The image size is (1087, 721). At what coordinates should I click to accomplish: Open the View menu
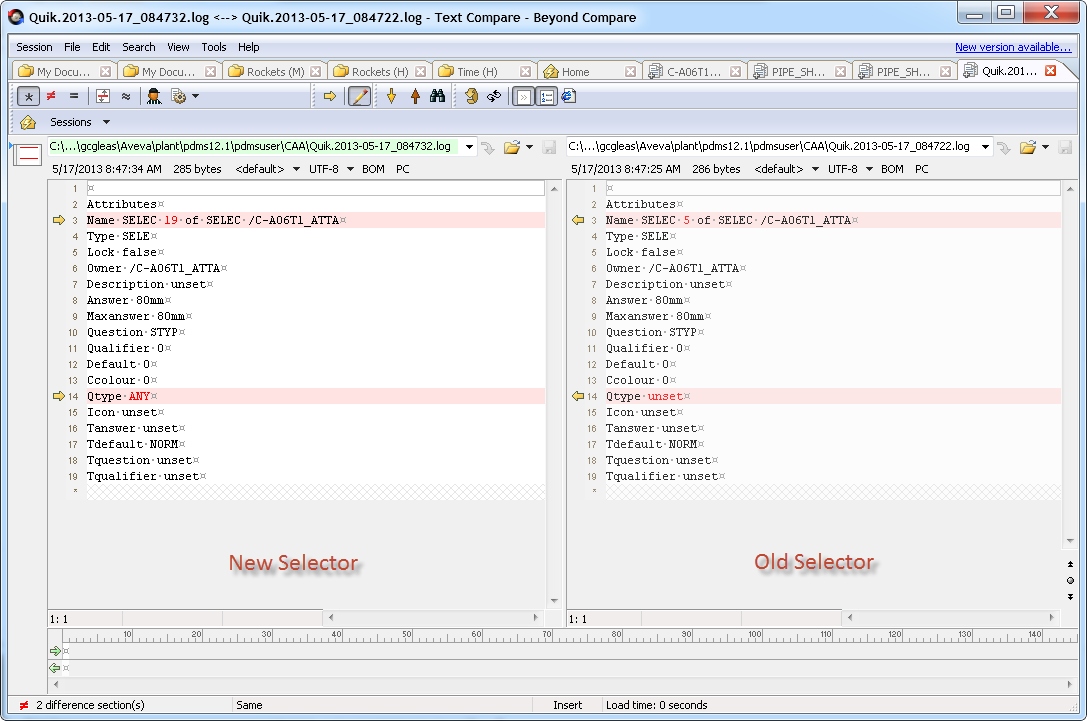pos(178,47)
